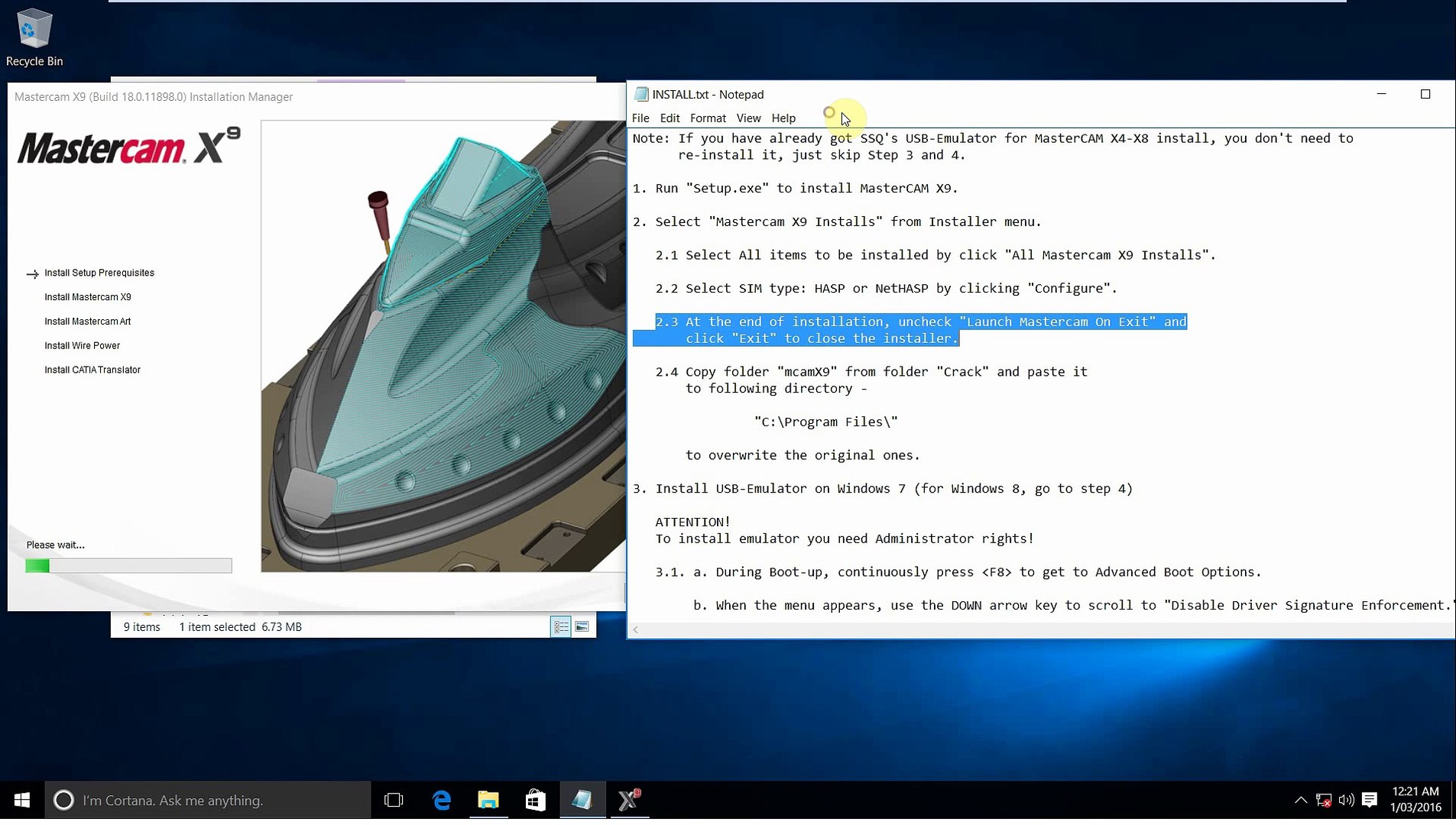This screenshot has height=825, width=1456.
Task: Switch to Notepad via taskbar icon
Action: (x=582, y=800)
